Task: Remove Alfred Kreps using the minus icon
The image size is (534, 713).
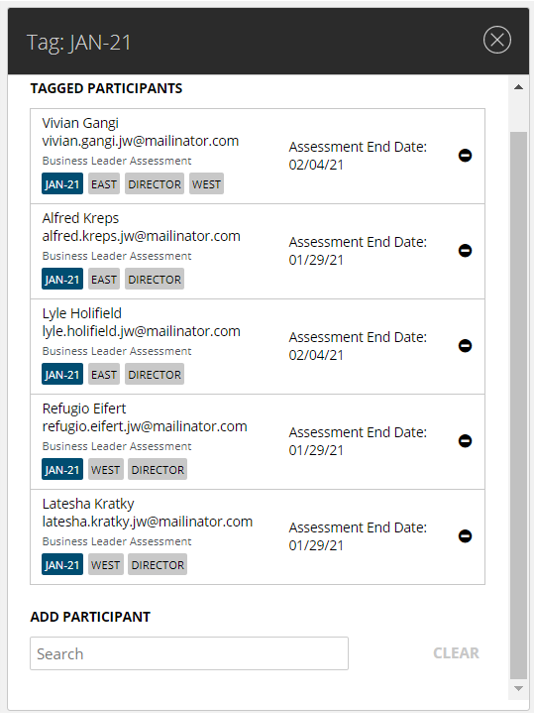Action: [x=465, y=251]
